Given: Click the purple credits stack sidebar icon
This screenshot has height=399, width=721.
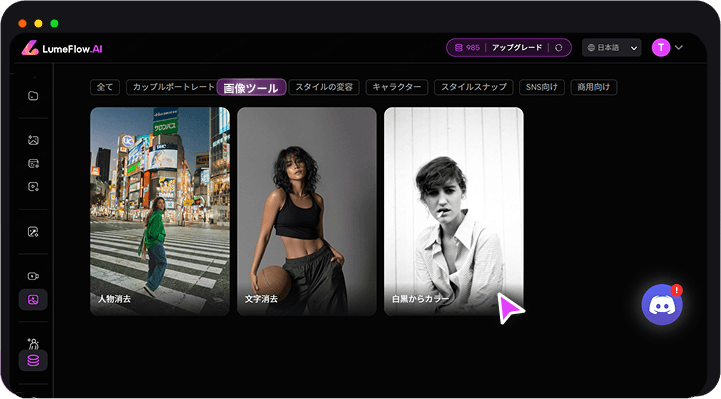Looking at the screenshot, I should coord(33,360).
